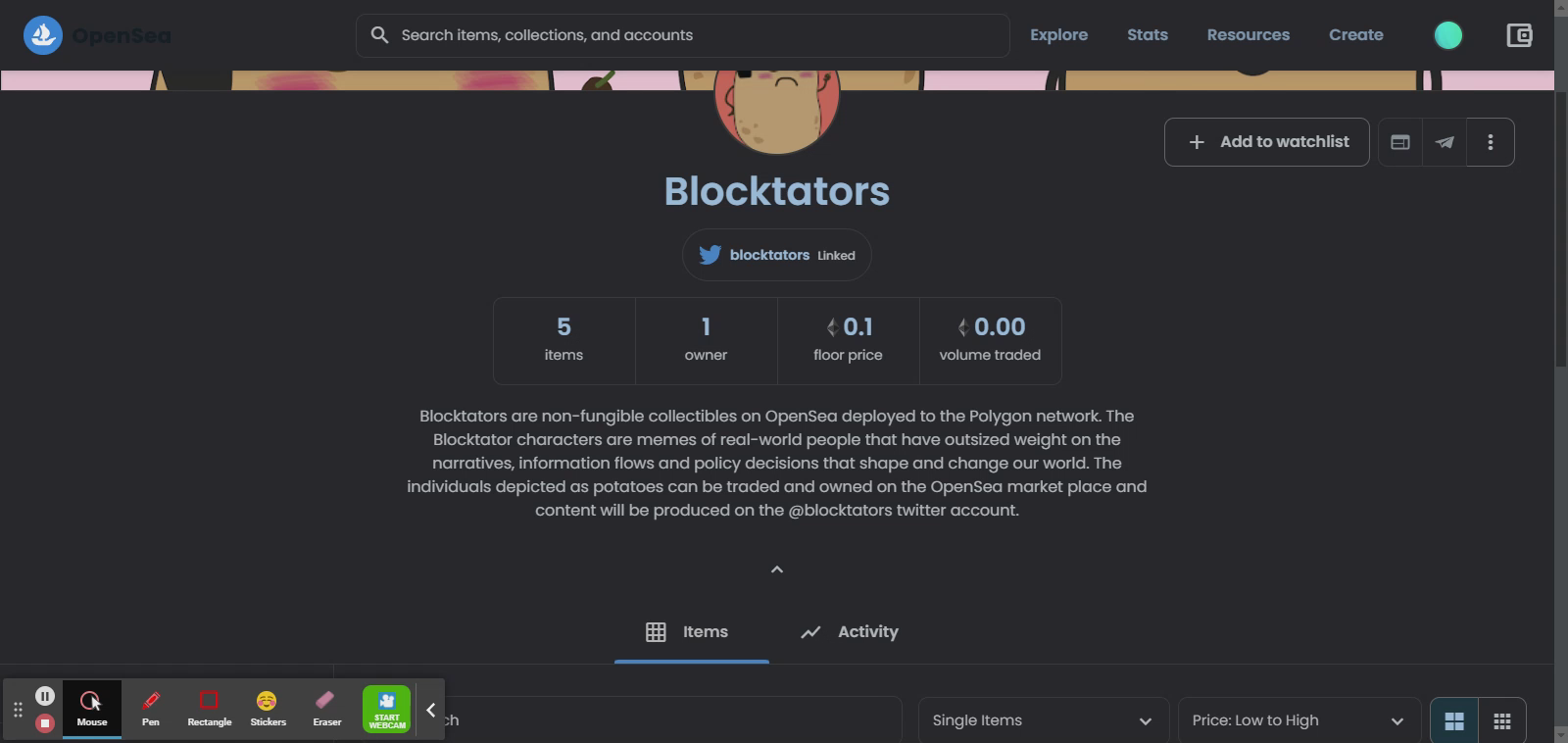
Task: Open the Stickers tool
Action: pos(268,709)
